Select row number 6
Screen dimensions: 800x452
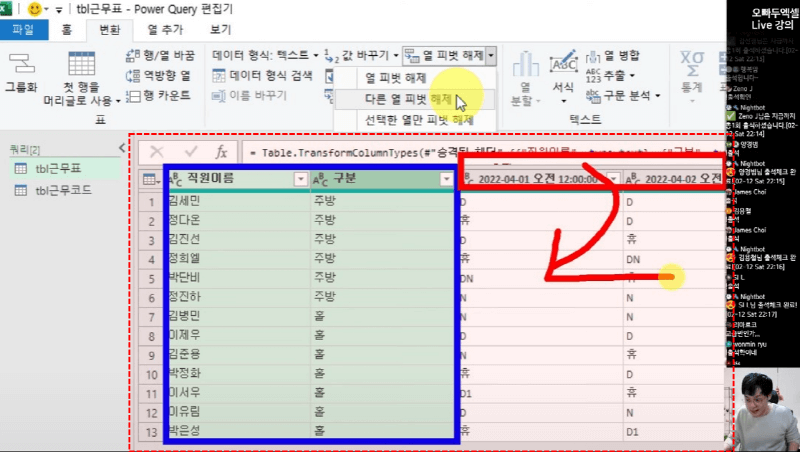[x=152, y=298]
